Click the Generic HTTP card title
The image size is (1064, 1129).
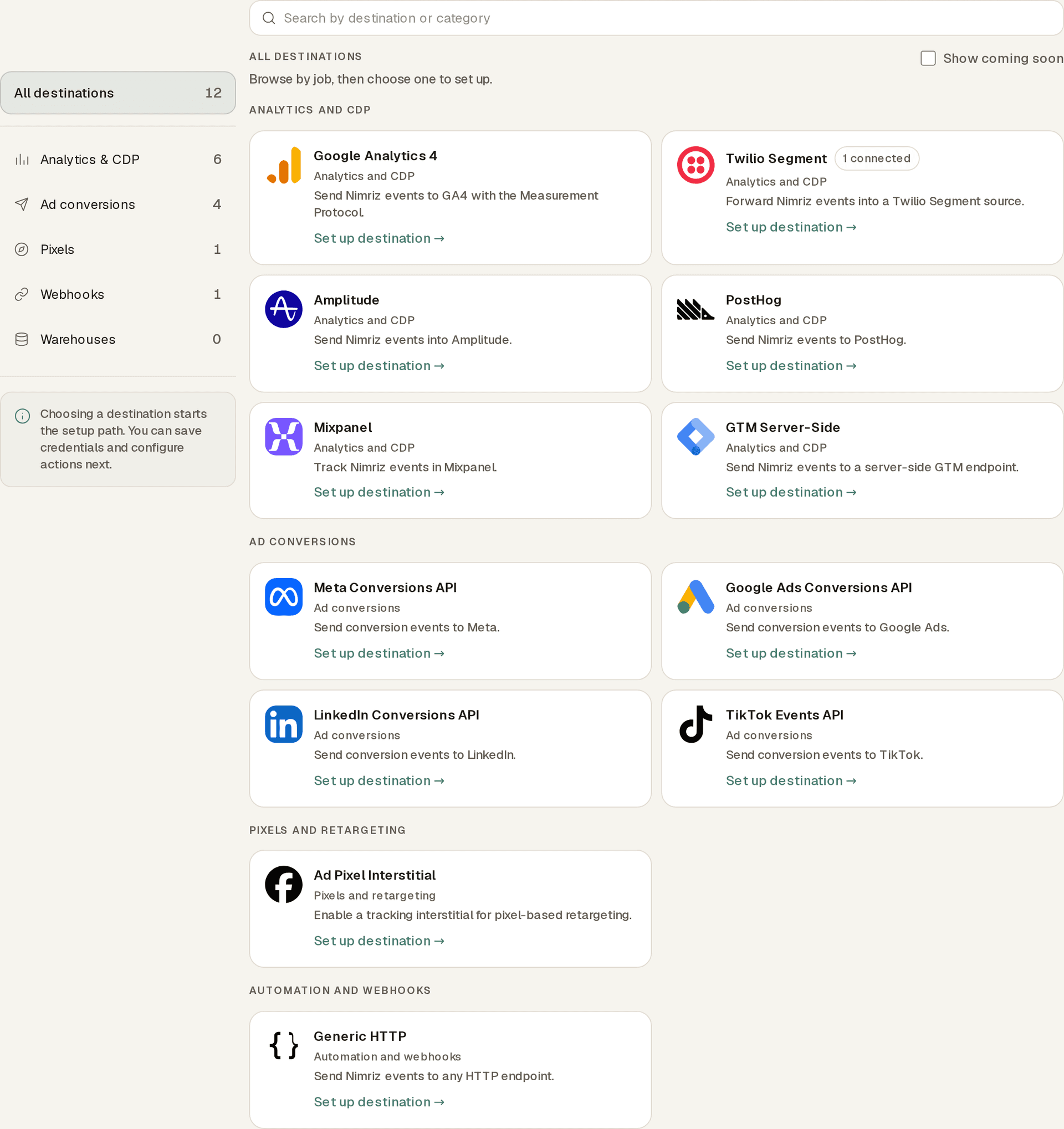point(360,1036)
